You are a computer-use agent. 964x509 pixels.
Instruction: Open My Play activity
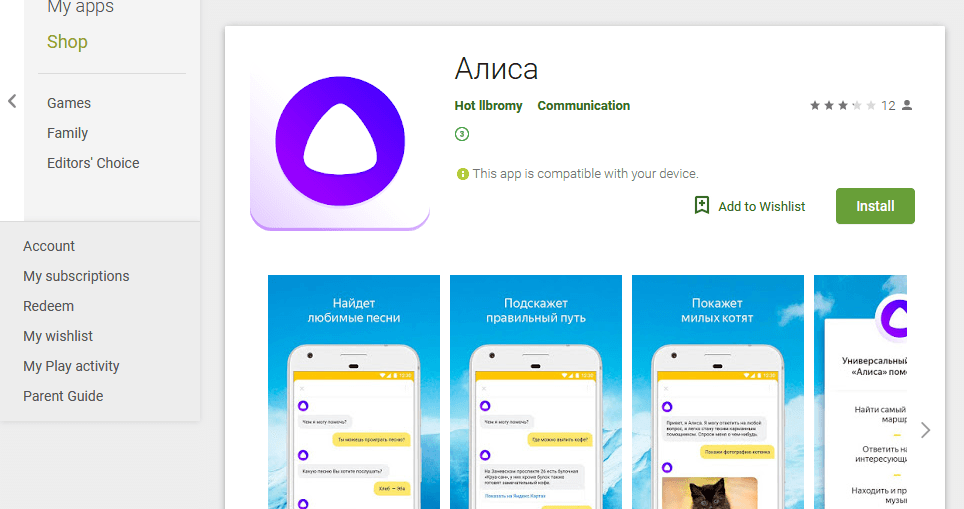(x=71, y=366)
